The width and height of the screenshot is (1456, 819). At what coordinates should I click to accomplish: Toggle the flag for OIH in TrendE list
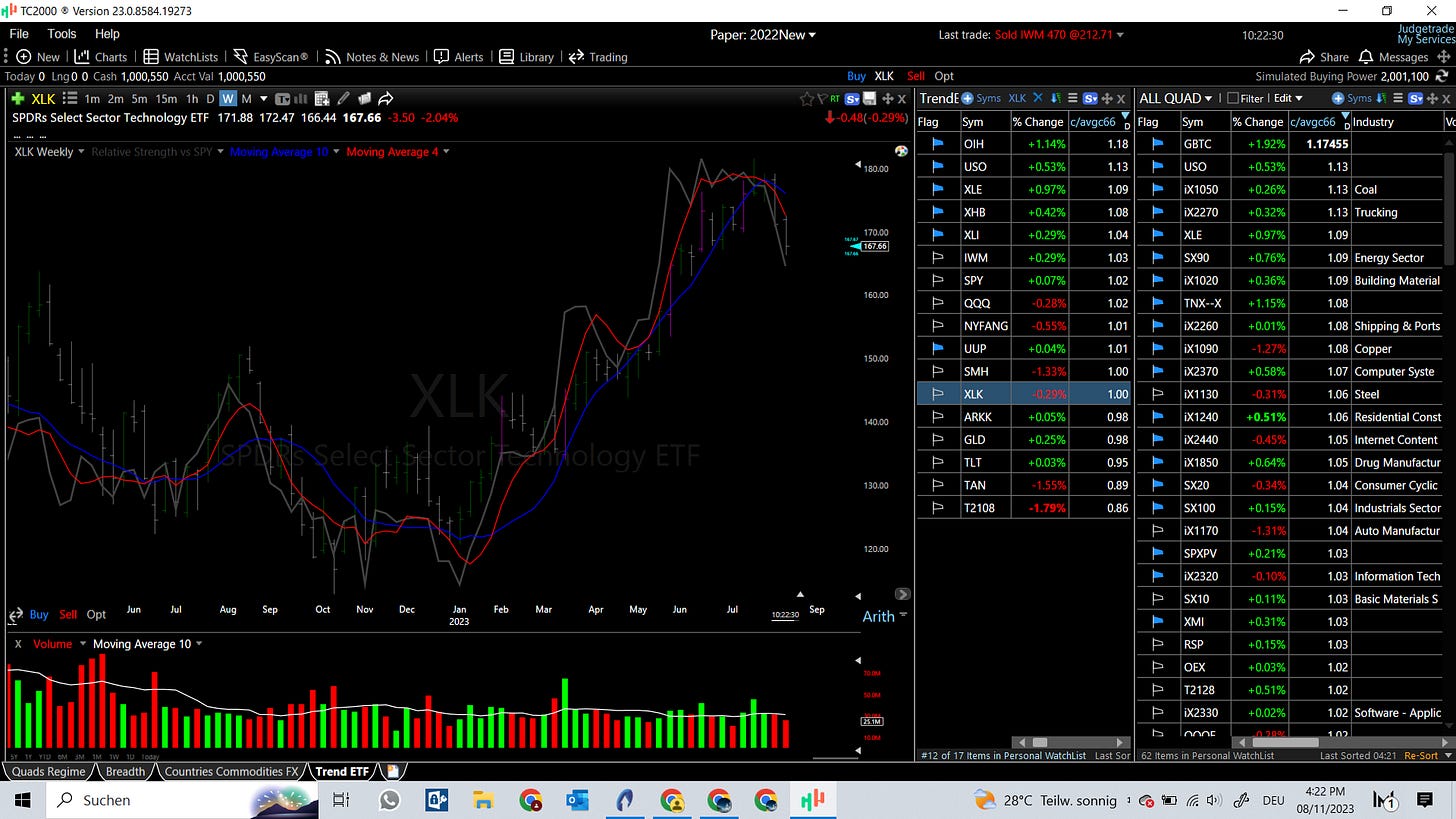pos(938,144)
